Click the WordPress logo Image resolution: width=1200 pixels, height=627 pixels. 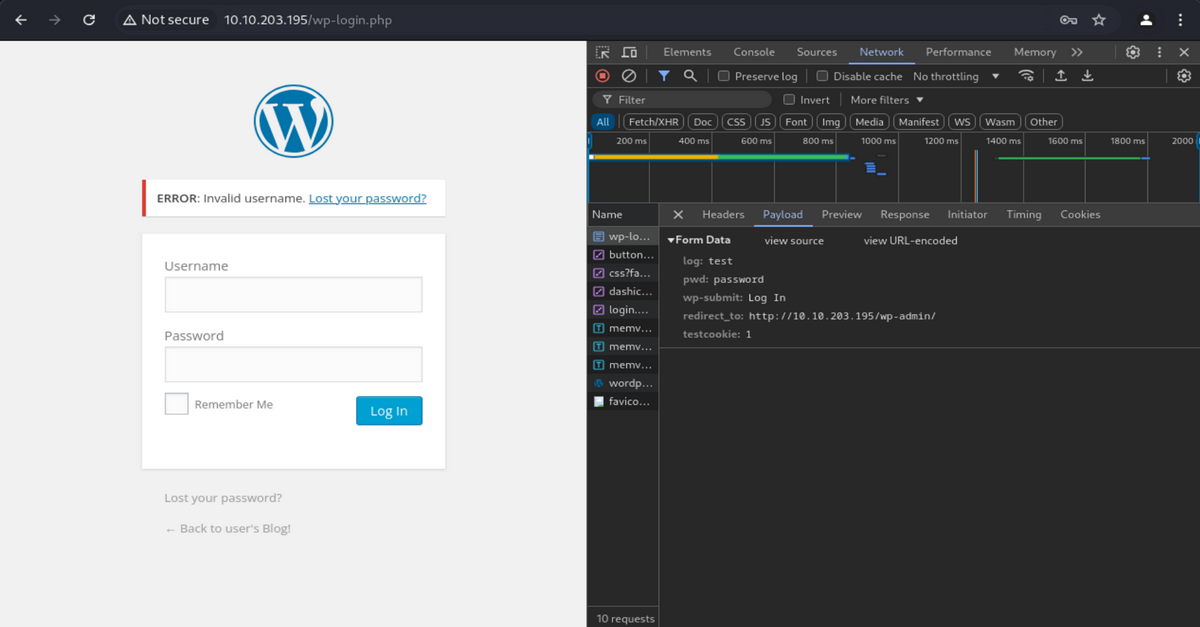(x=293, y=121)
